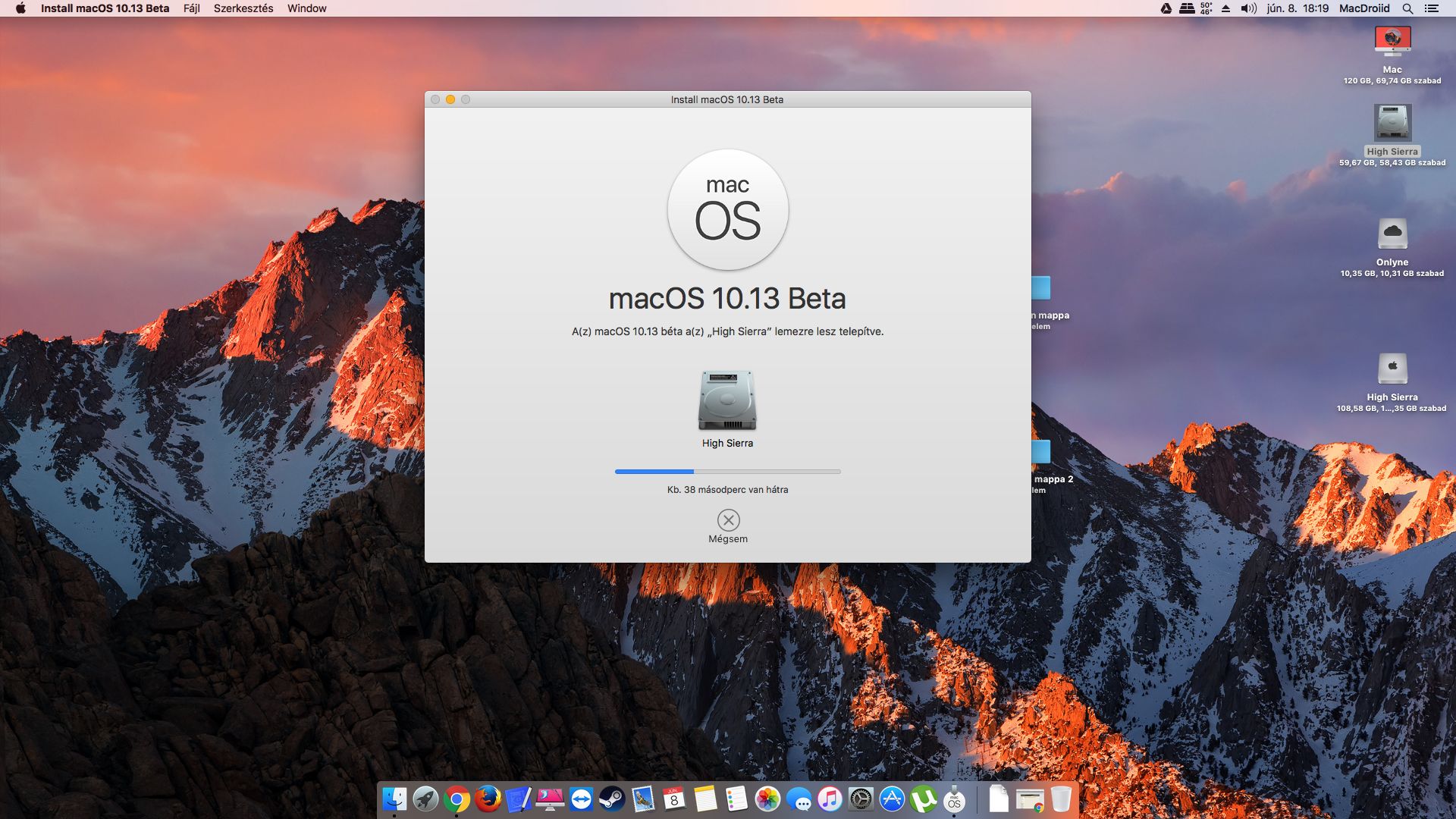Click '120 GB, 69,74 GB szabad' text
Viewport: 1456px width, 819px height.
tap(1392, 80)
